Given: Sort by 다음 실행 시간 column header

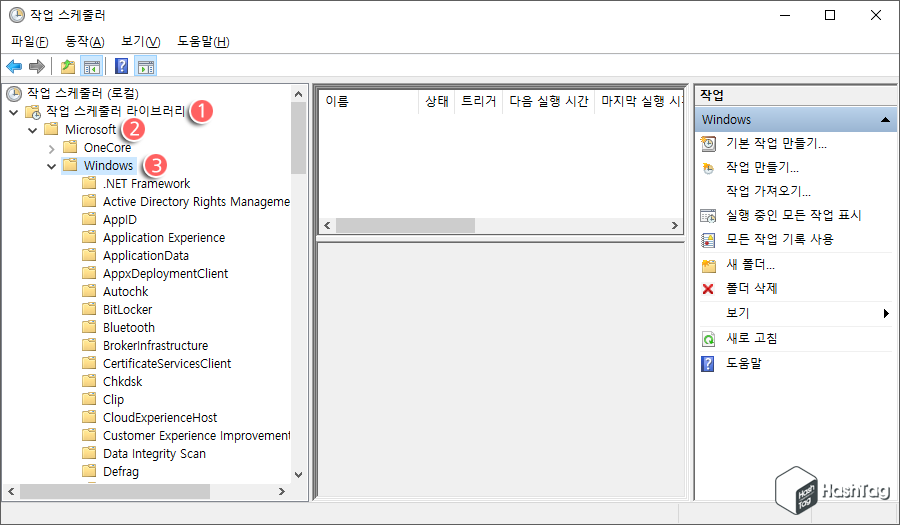Looking at the screenshot, I should point(549,102).
